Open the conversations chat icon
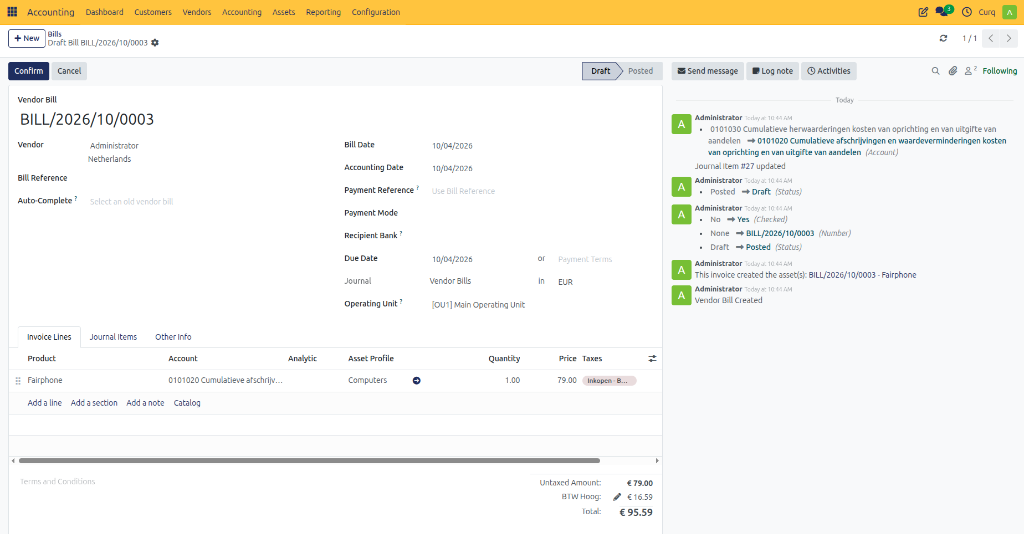Viewport: 1024px width, 534px height. 943,11
